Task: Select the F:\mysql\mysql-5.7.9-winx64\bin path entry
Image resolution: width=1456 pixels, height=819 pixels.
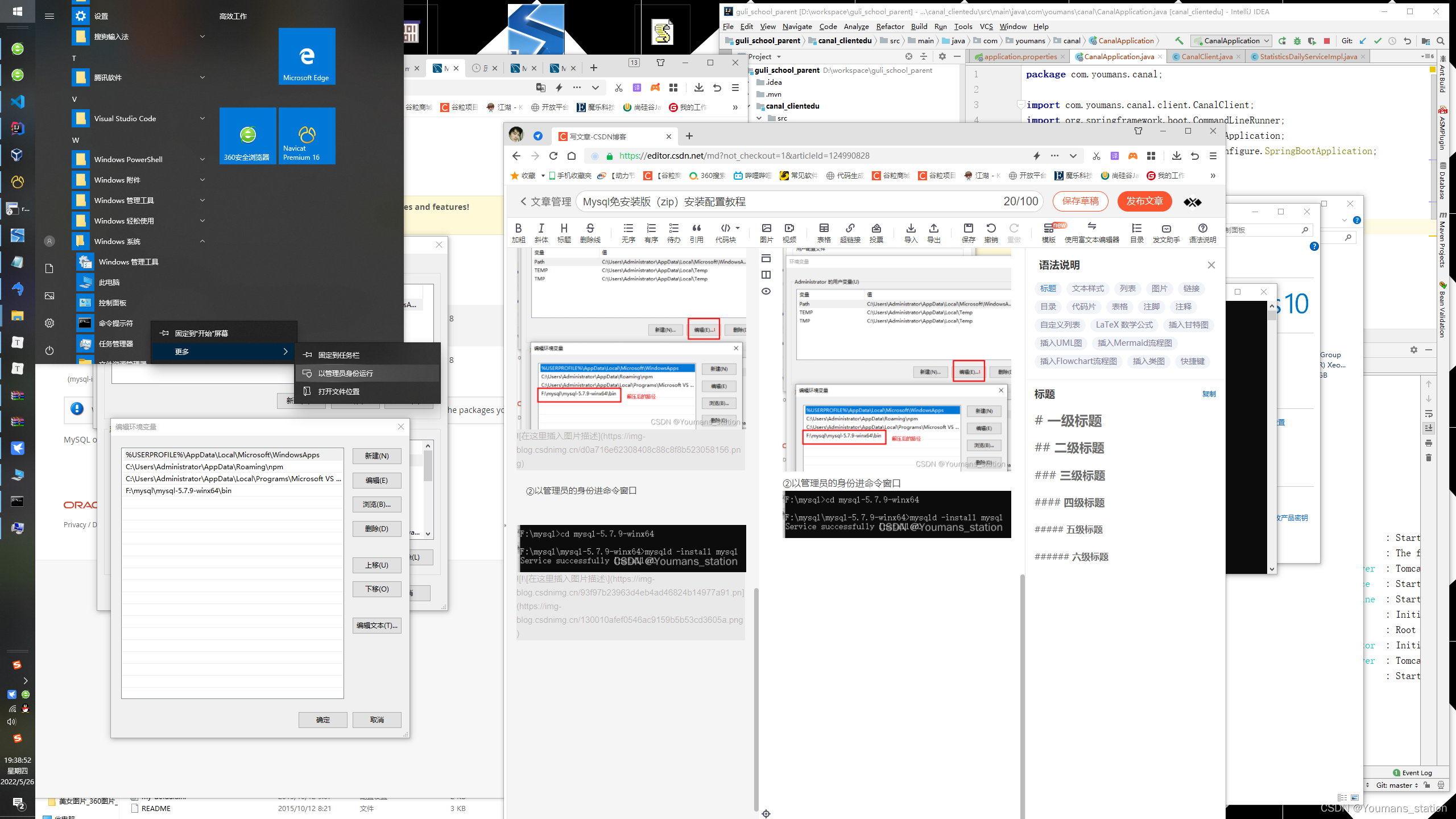Action: (x=232, y=491)
